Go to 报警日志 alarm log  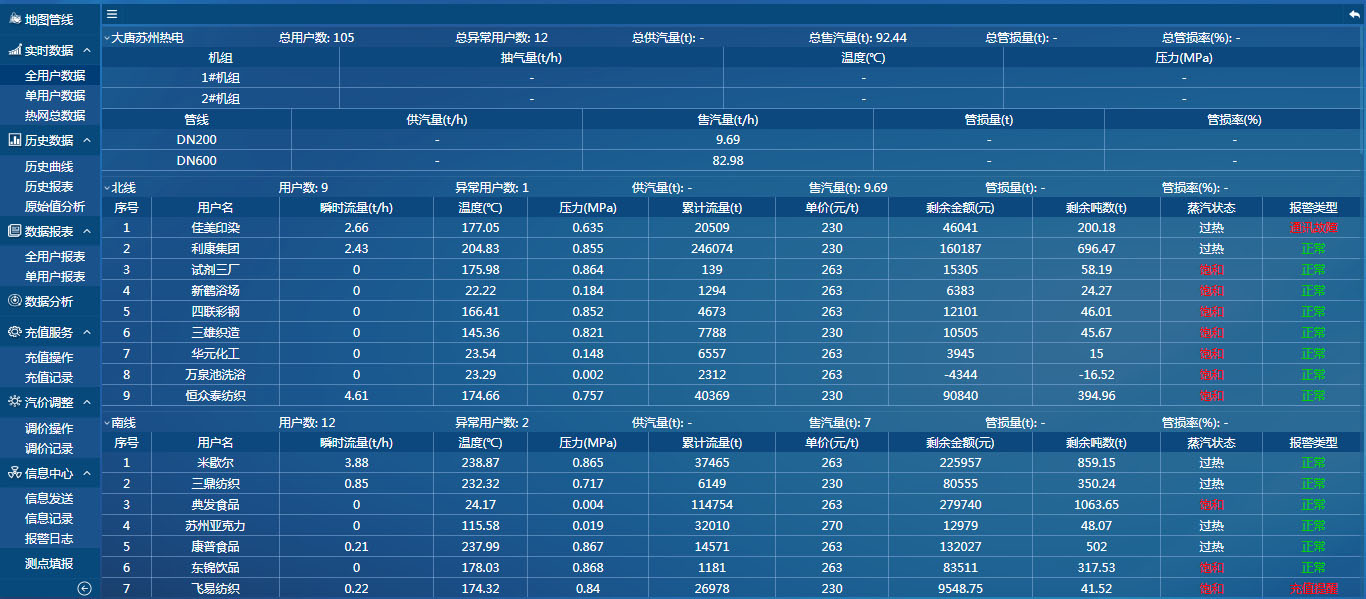tap(49, 538)
